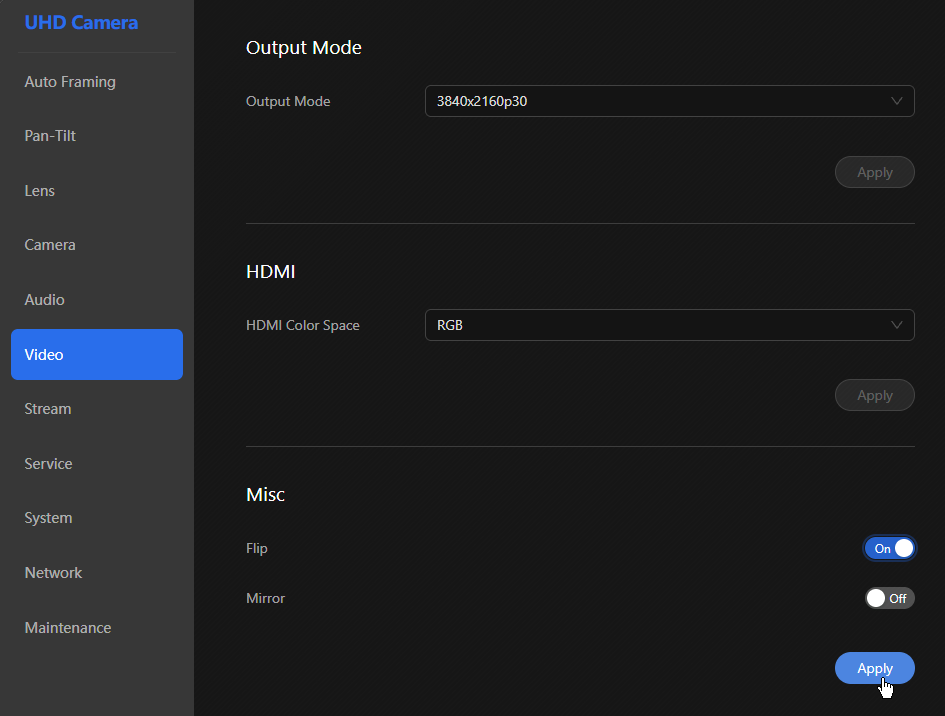945x716 pixels.
Task: Click the Mirror label text
Action: click(265, 598)
